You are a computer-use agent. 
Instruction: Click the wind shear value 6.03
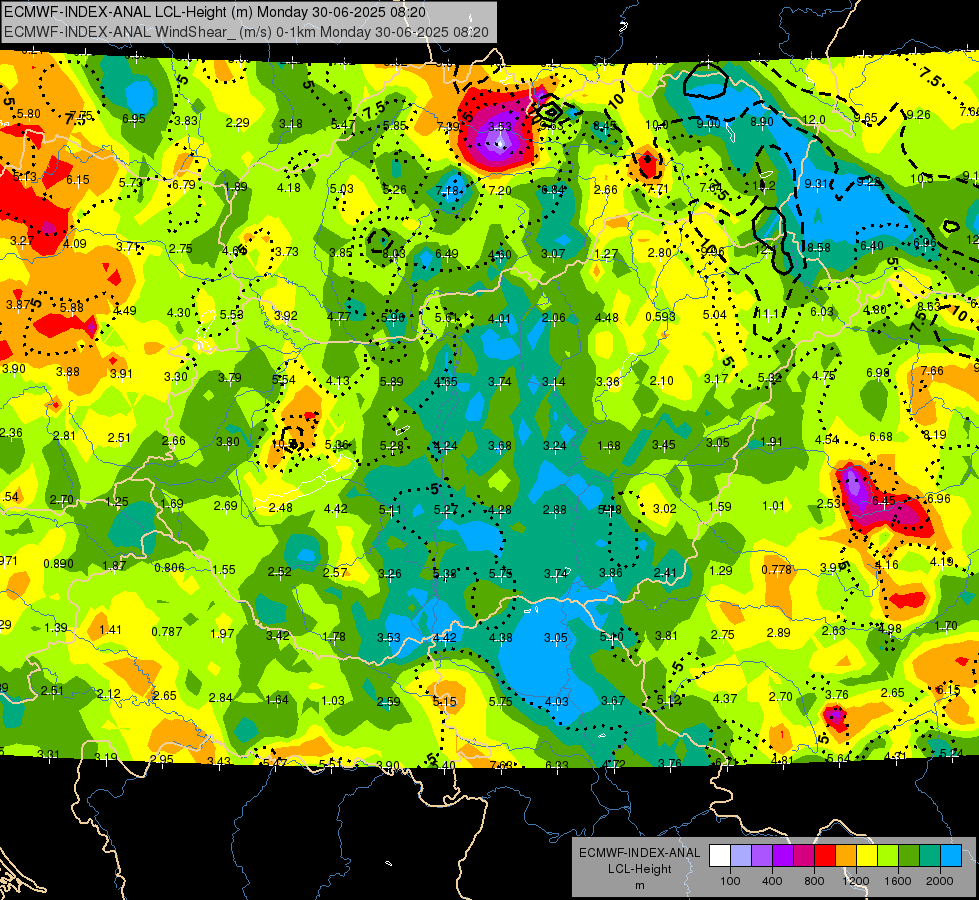pyautogui.click(x=822, y=312)
